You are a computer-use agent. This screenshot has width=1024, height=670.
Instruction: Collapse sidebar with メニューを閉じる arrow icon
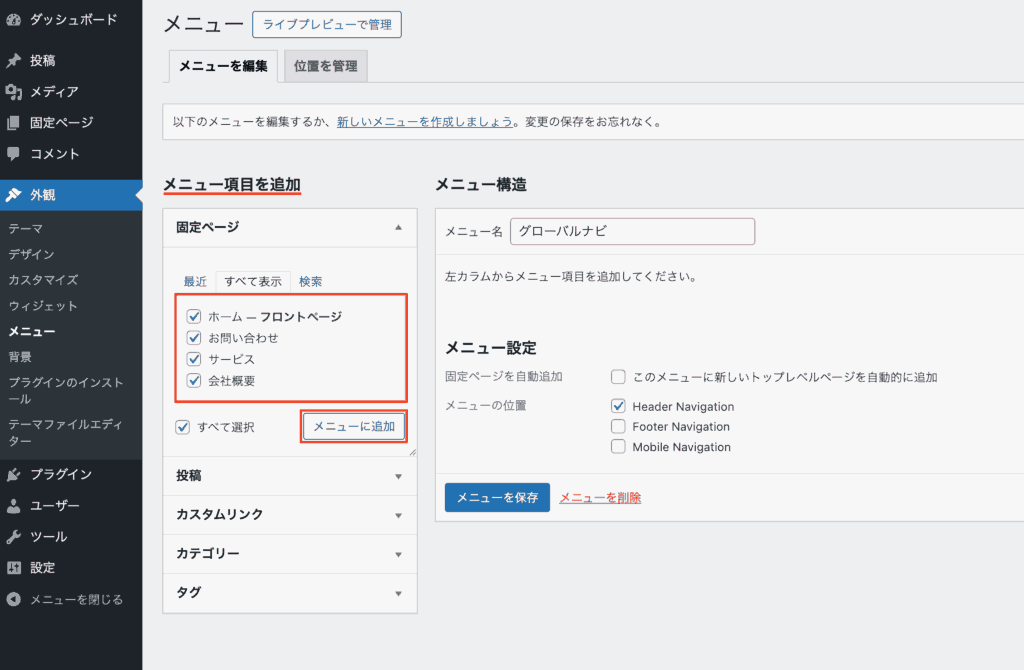14,600
